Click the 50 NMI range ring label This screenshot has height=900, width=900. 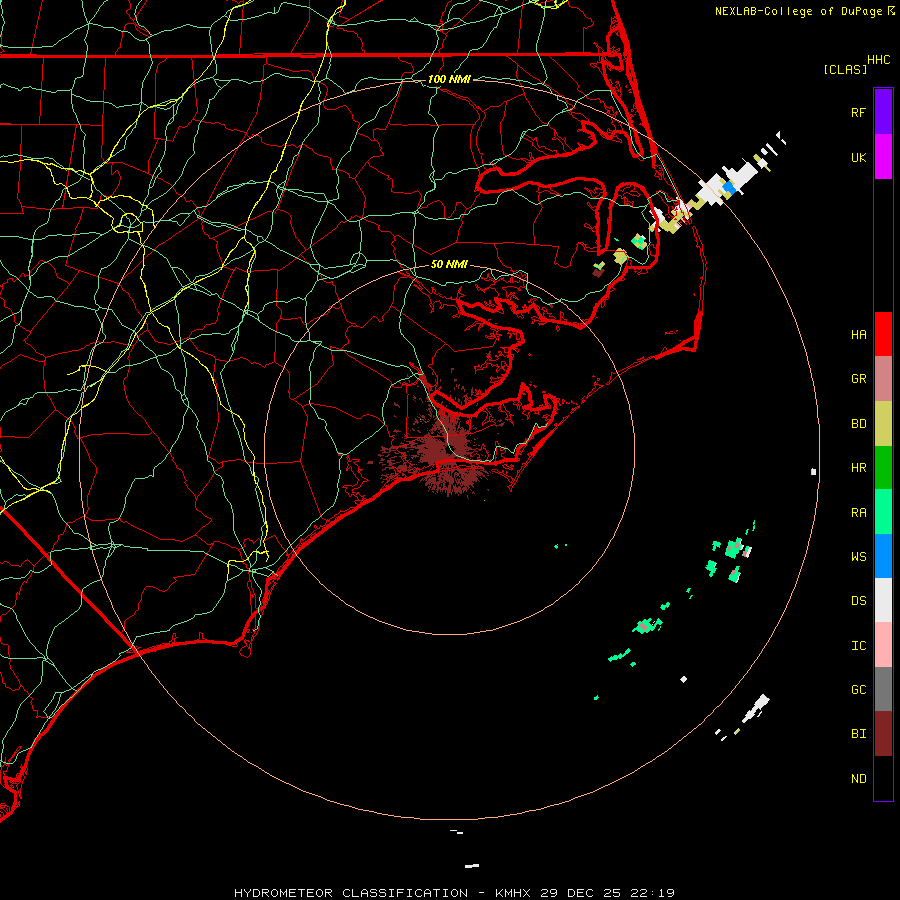tap(449, 264)
